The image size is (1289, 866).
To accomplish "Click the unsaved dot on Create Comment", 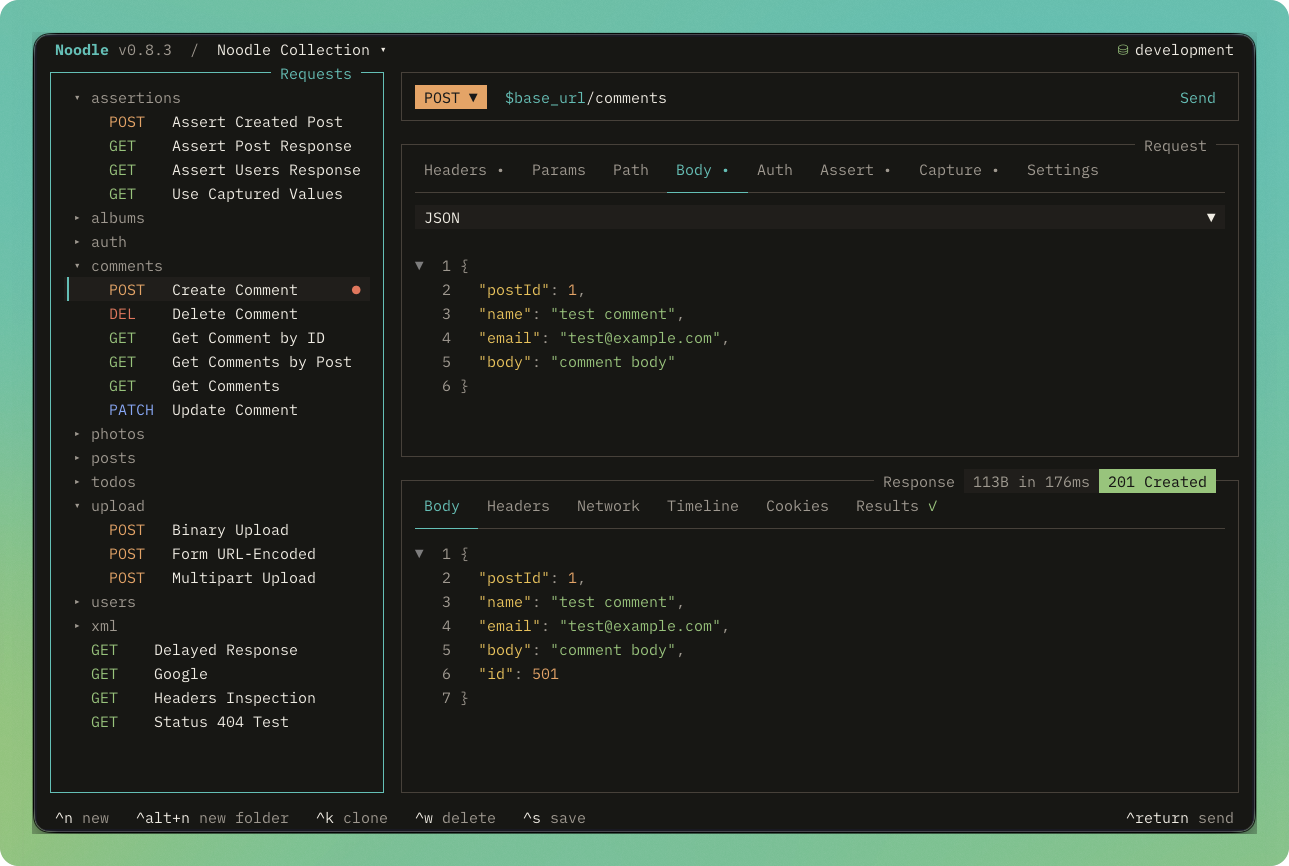I will tap(356, 290).
